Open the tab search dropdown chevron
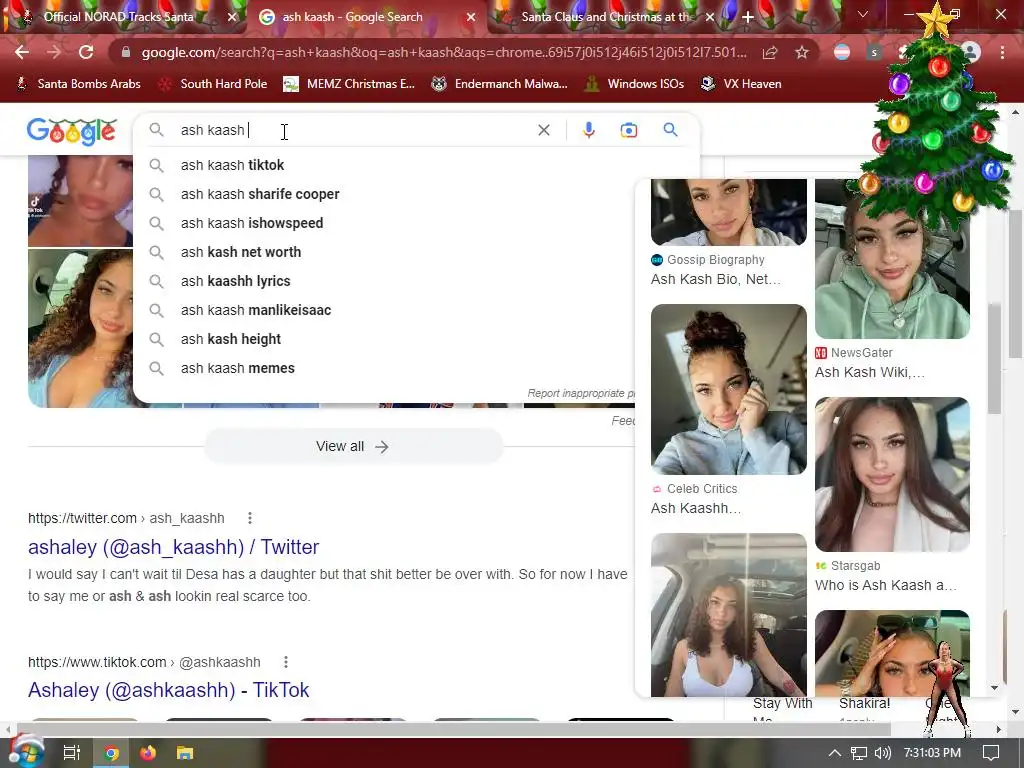The image size is (1024, 768). 862,14
